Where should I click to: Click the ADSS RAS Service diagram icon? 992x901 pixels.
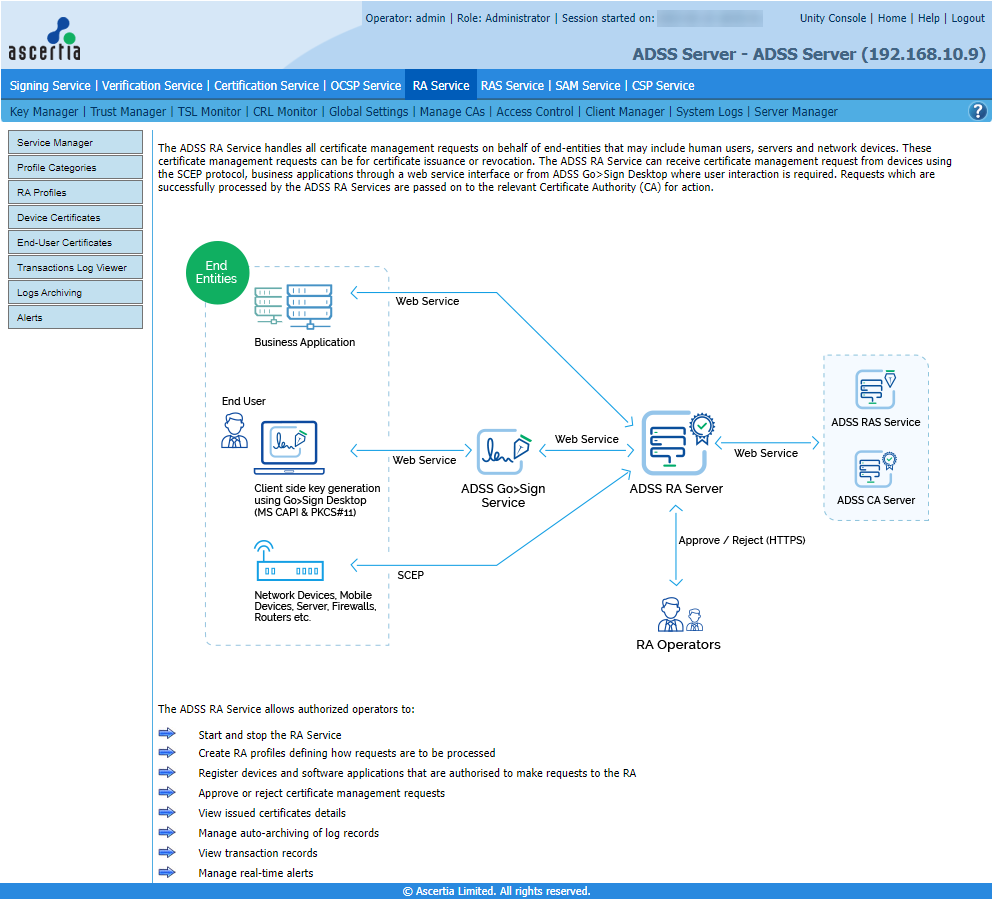pos(875,390)
